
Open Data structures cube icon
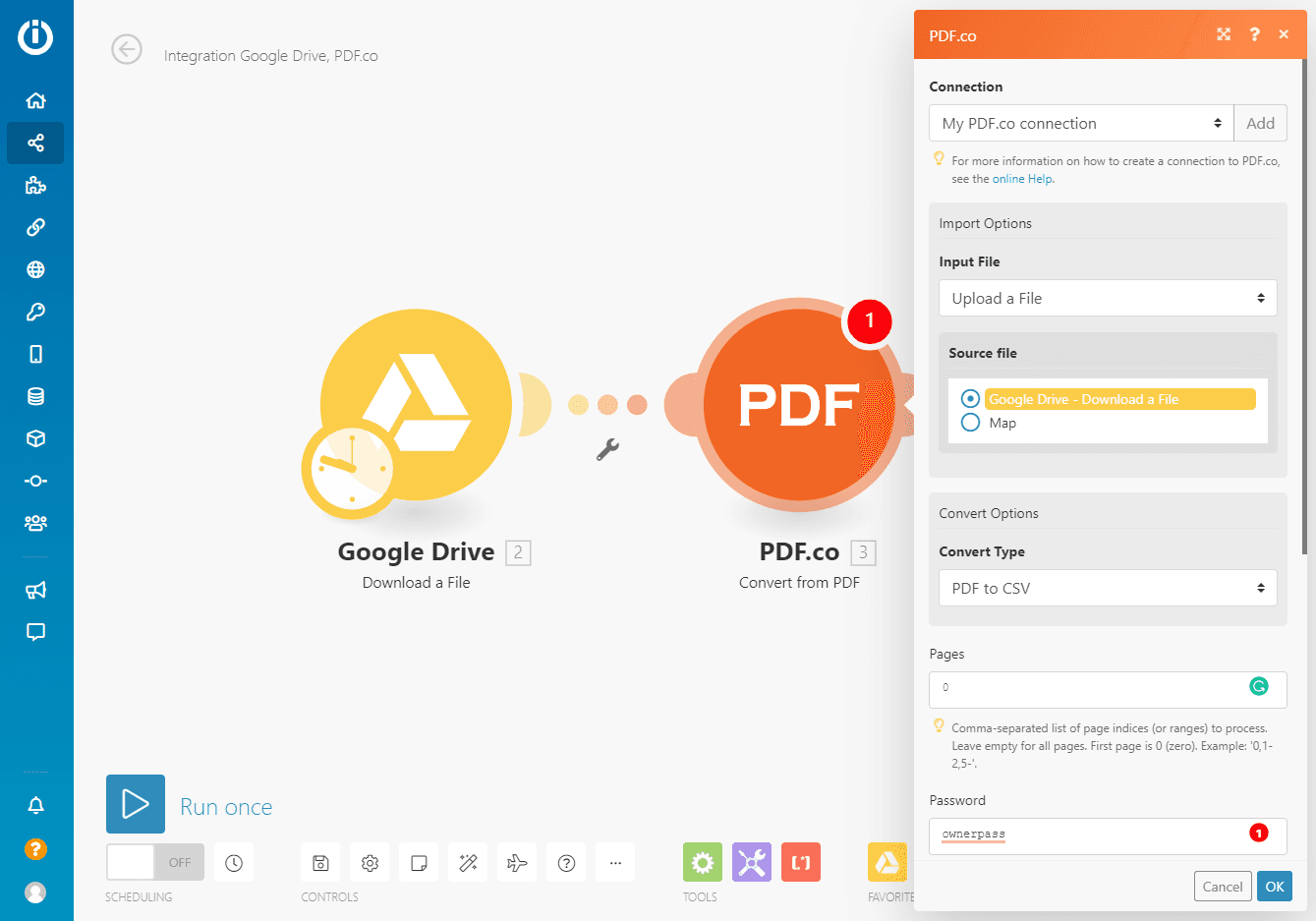coord(35,438)
